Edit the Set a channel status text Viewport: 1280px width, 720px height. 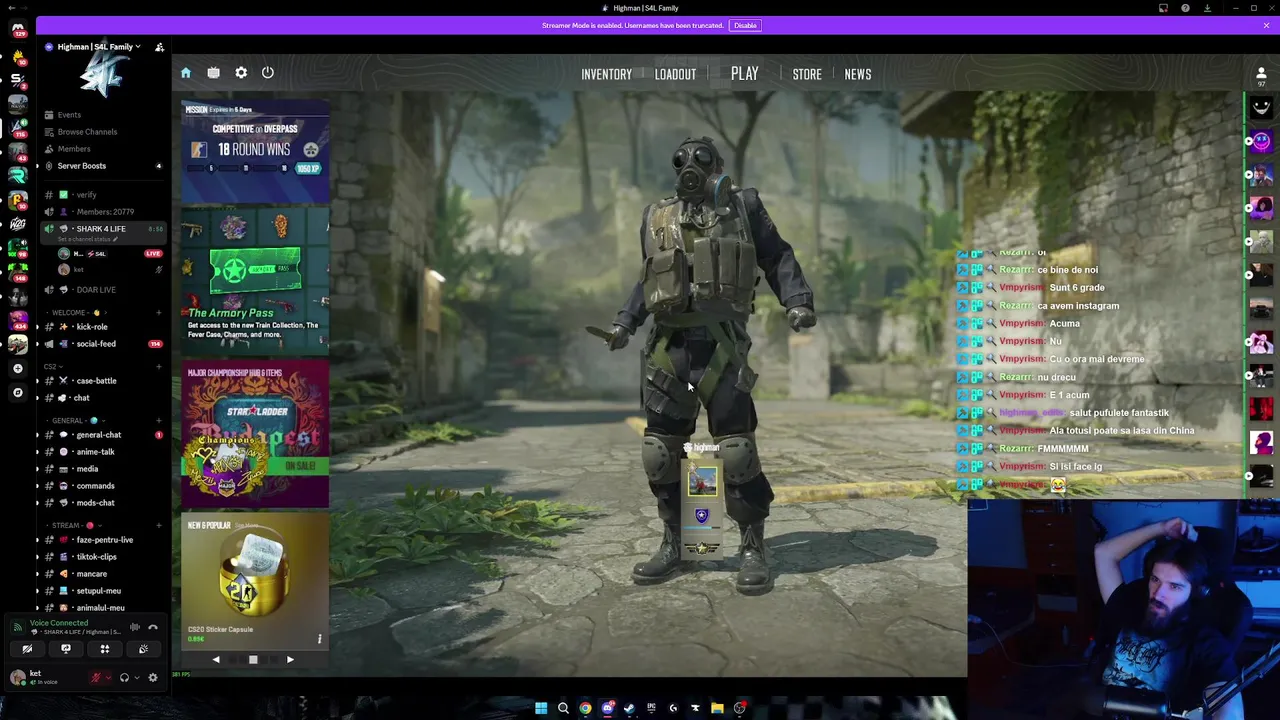coord(88,240)
